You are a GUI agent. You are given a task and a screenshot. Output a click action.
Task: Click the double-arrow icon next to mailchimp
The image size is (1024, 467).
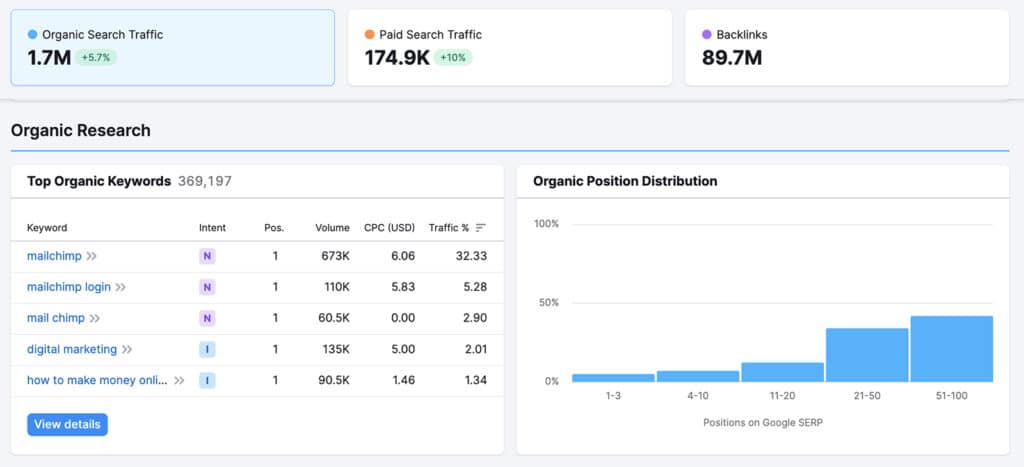tap(91, 256)
